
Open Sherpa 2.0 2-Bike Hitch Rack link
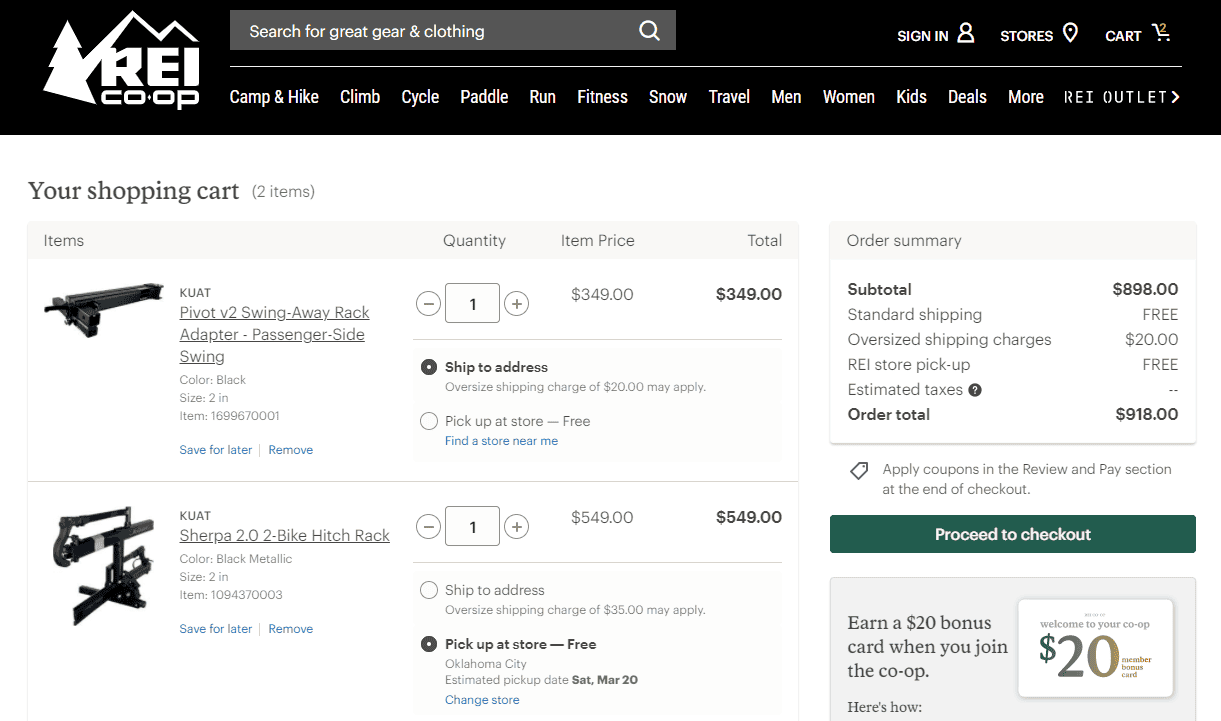point(284,536)
